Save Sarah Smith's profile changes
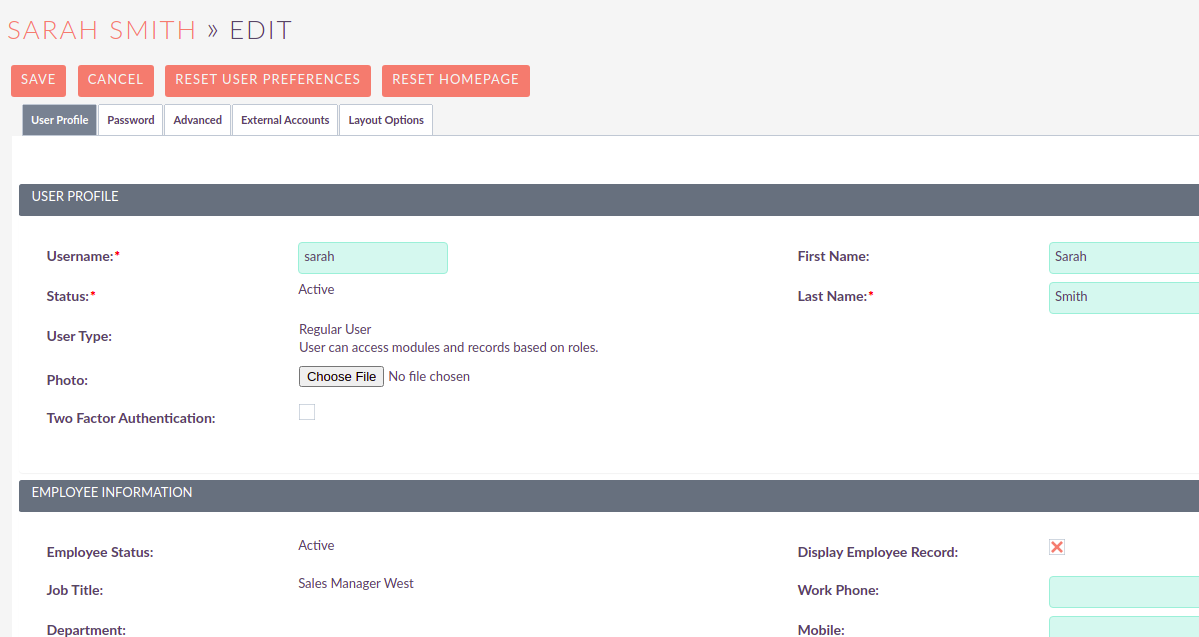The width and height of the screenshot is (1199, 637). [x=38, y=80]
